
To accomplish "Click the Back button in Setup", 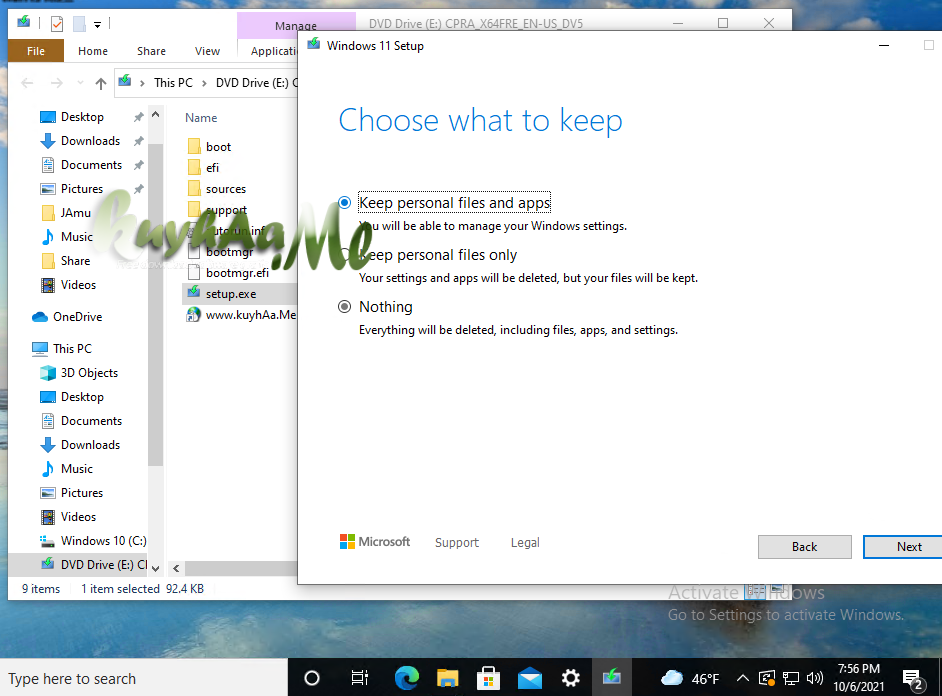I will click(804, 547).
